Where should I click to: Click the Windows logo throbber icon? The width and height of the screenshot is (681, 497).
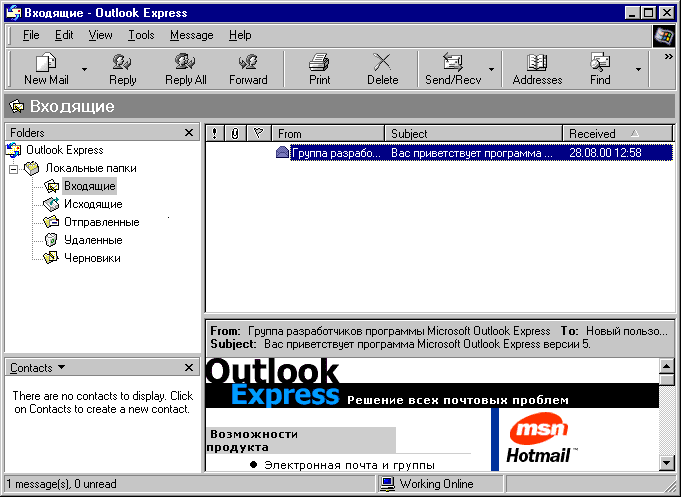(x=664, y=36)
